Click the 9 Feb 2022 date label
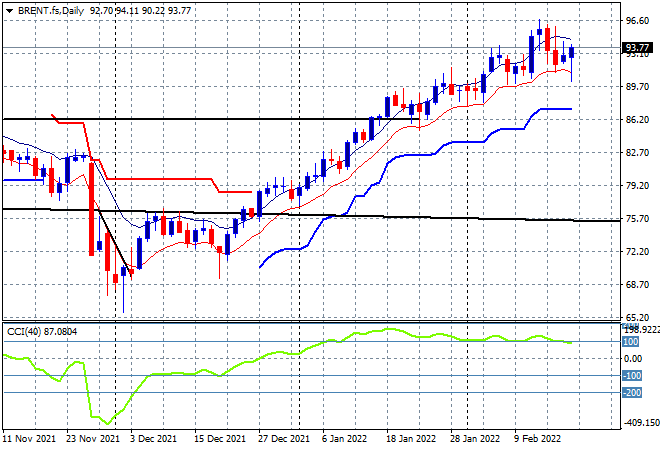The image size is (660, 450). [538, 439]
